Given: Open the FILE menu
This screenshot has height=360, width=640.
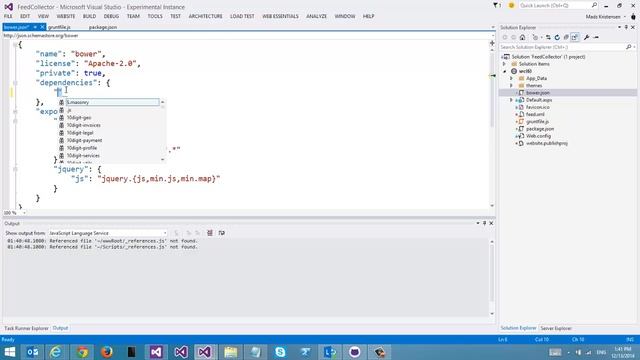Looking at the screenshot, I should pyautogui.click(x=8, y=16).
